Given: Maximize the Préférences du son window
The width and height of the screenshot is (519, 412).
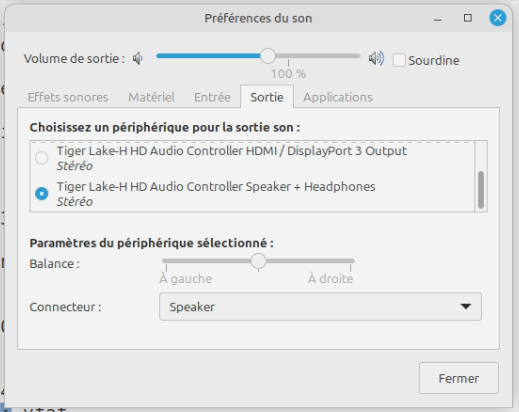Looking at the screenshot, I should (x=468, y=18).
